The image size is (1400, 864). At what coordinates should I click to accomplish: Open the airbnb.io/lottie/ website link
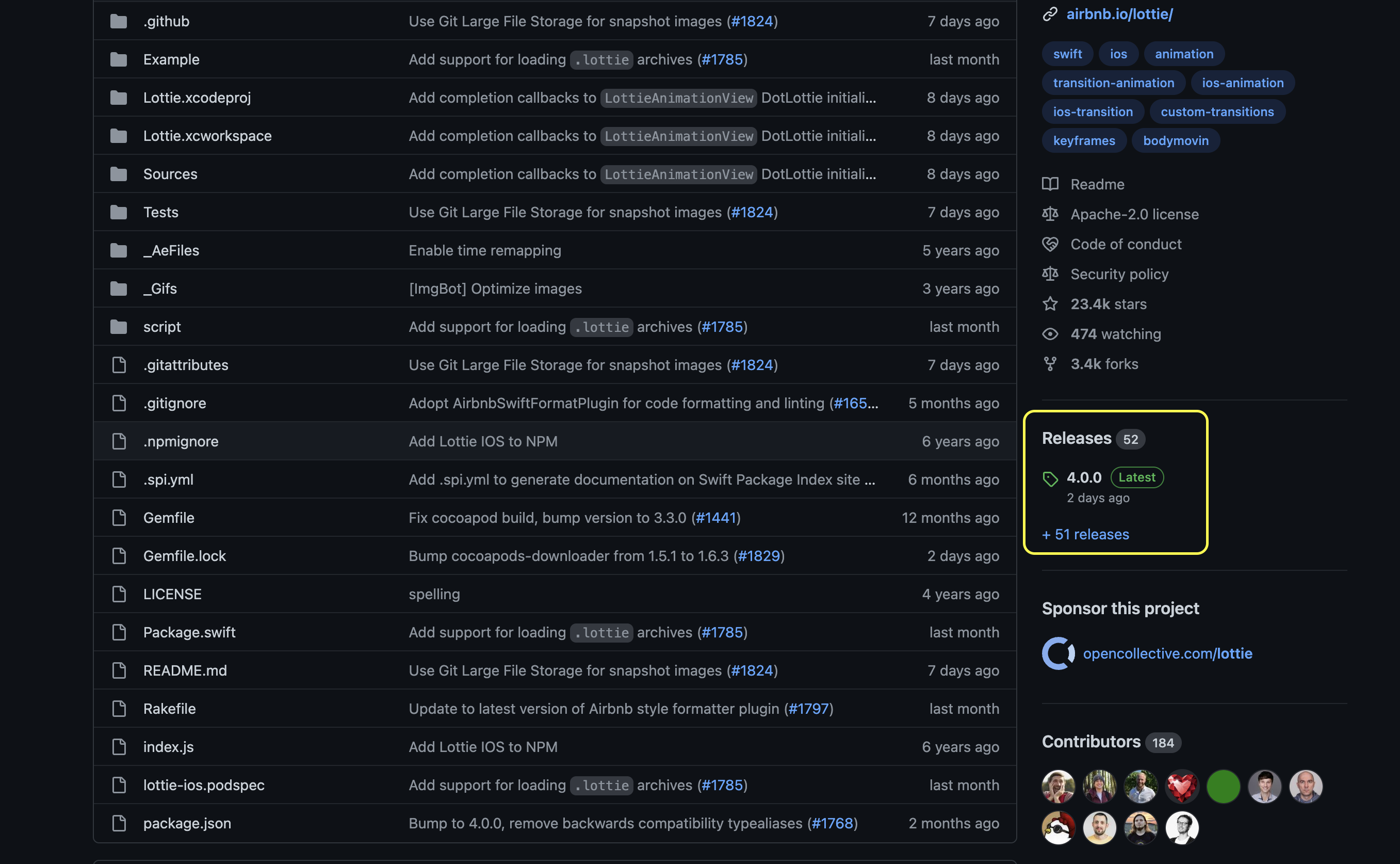(x=1119, y=14)
